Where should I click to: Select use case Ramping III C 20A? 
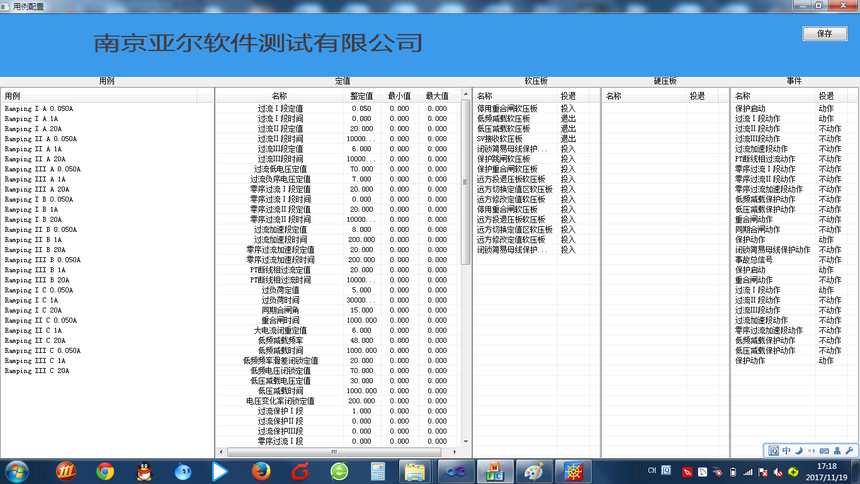tap(38, 371)
